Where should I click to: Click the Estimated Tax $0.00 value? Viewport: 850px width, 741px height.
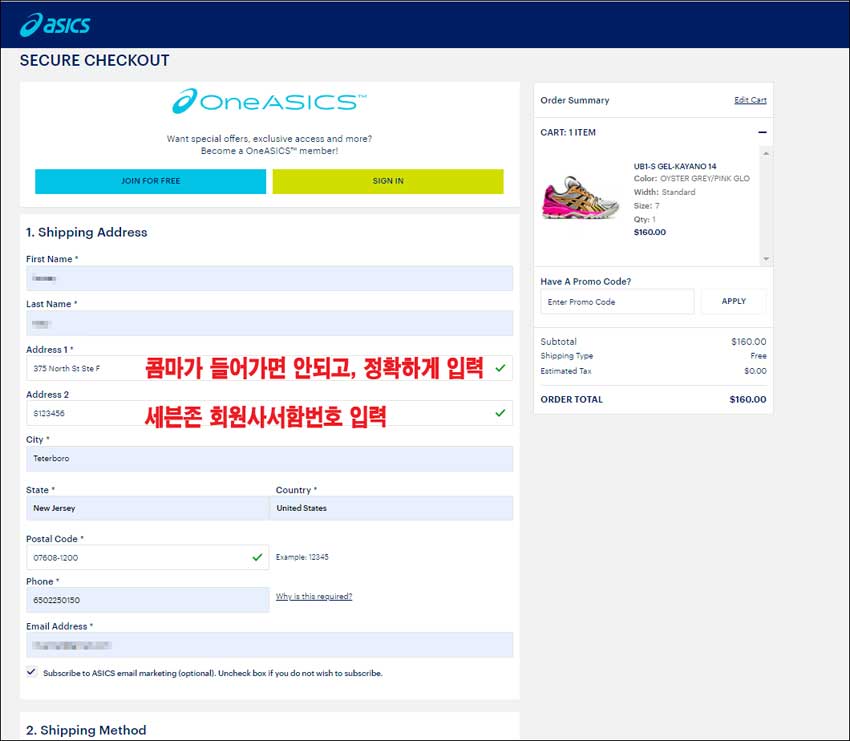[755, 371]
